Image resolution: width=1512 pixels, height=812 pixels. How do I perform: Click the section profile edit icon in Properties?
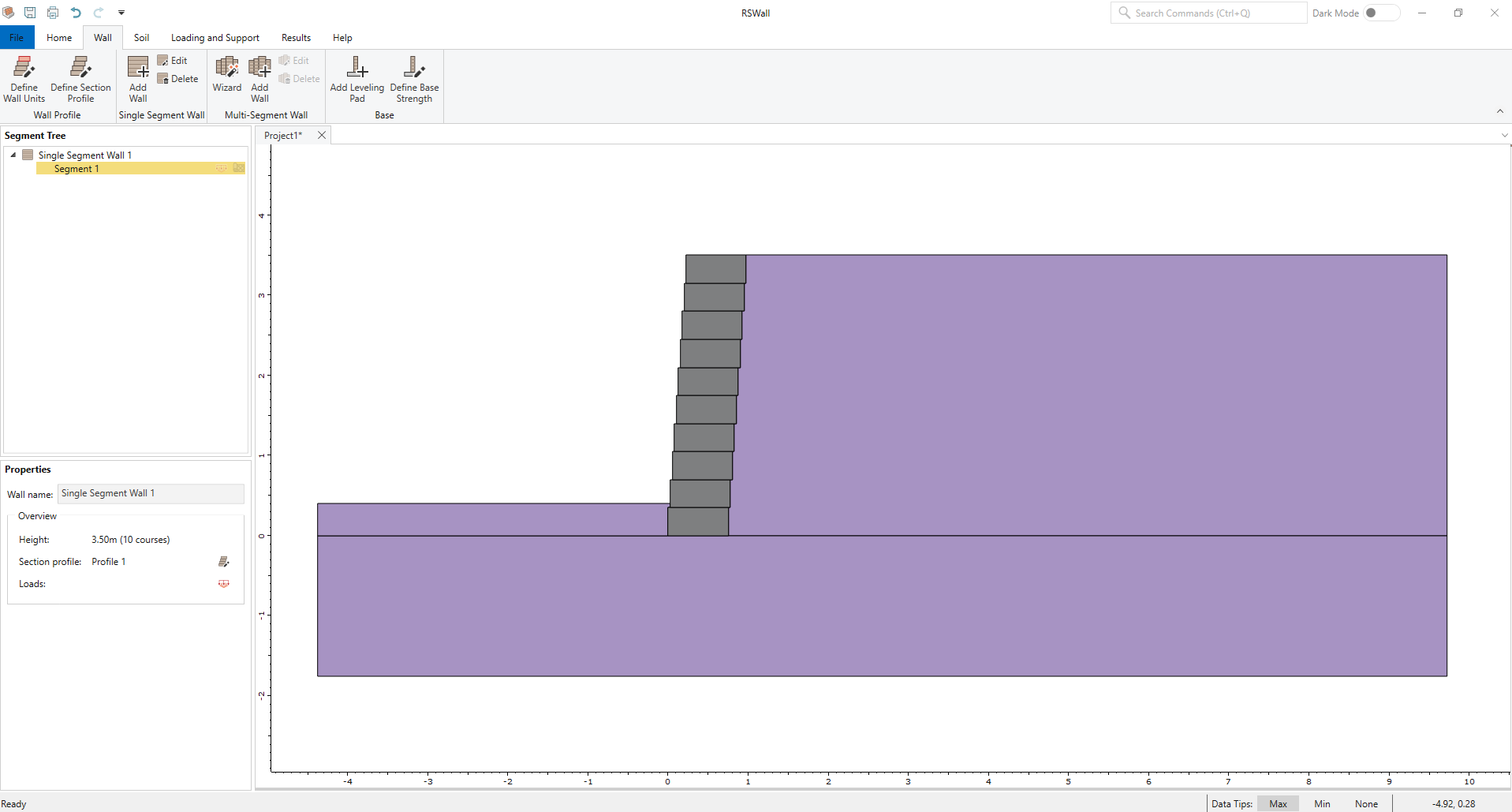(224, 562)
